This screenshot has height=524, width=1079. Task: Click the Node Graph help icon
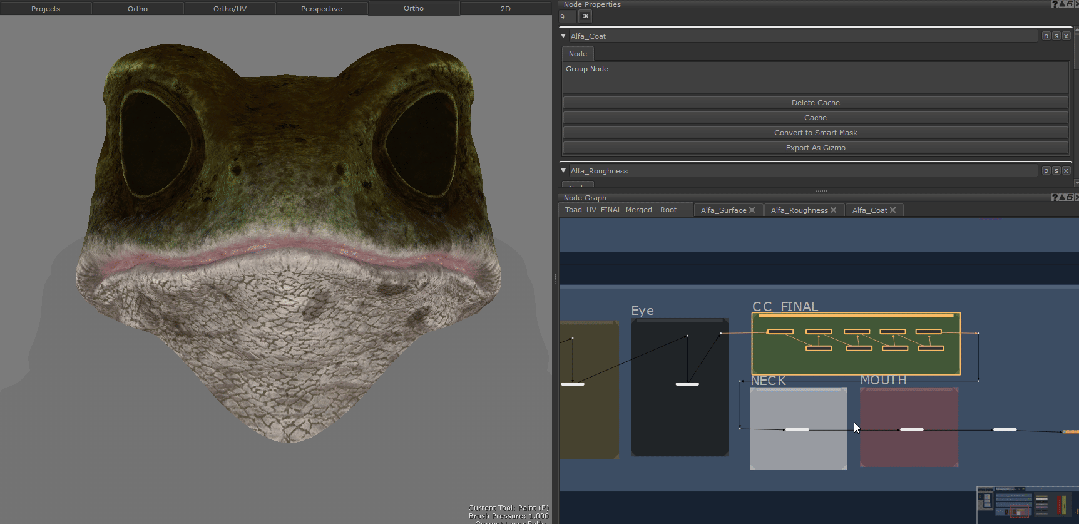point(1056,197)
